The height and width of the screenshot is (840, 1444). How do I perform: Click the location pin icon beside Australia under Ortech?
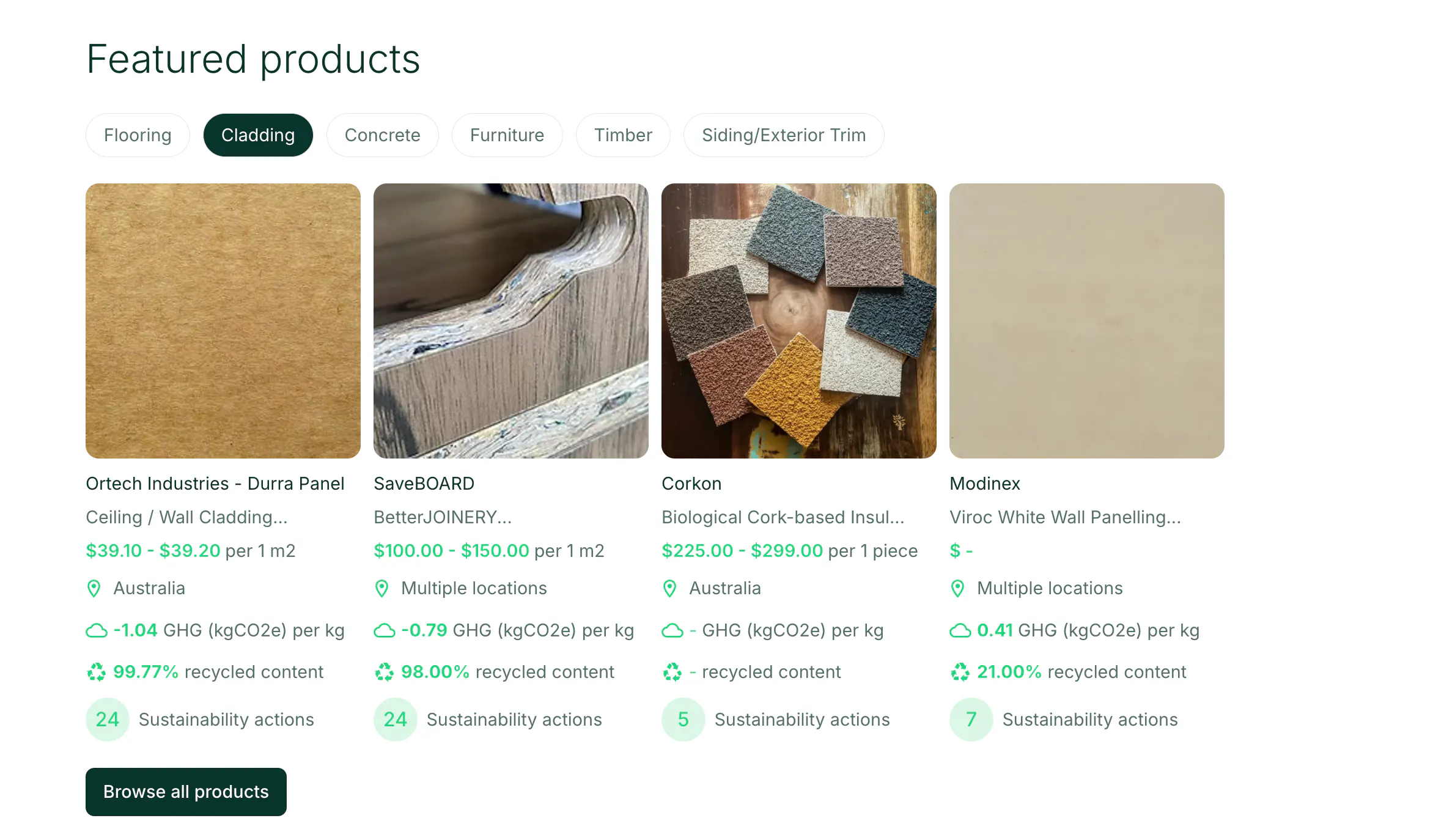(94, 588)
